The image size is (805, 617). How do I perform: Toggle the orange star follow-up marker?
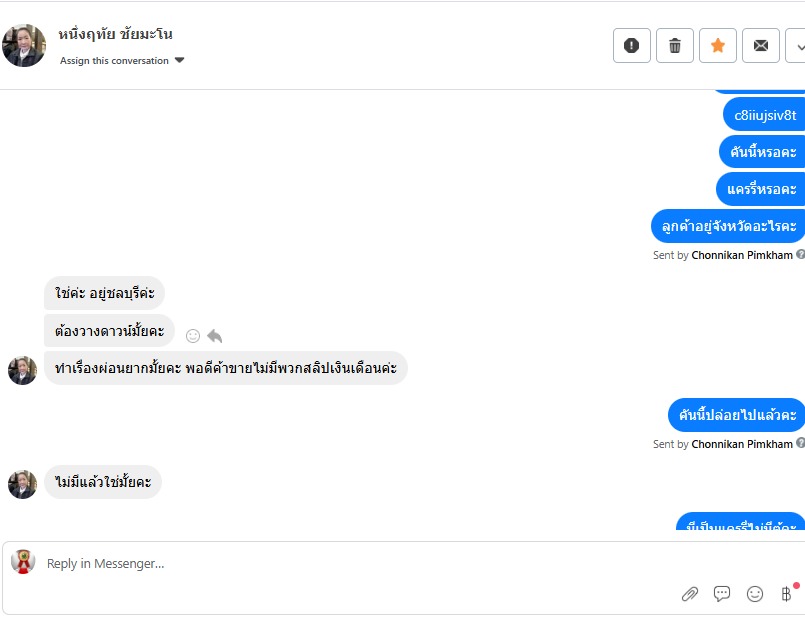(718, 46)
